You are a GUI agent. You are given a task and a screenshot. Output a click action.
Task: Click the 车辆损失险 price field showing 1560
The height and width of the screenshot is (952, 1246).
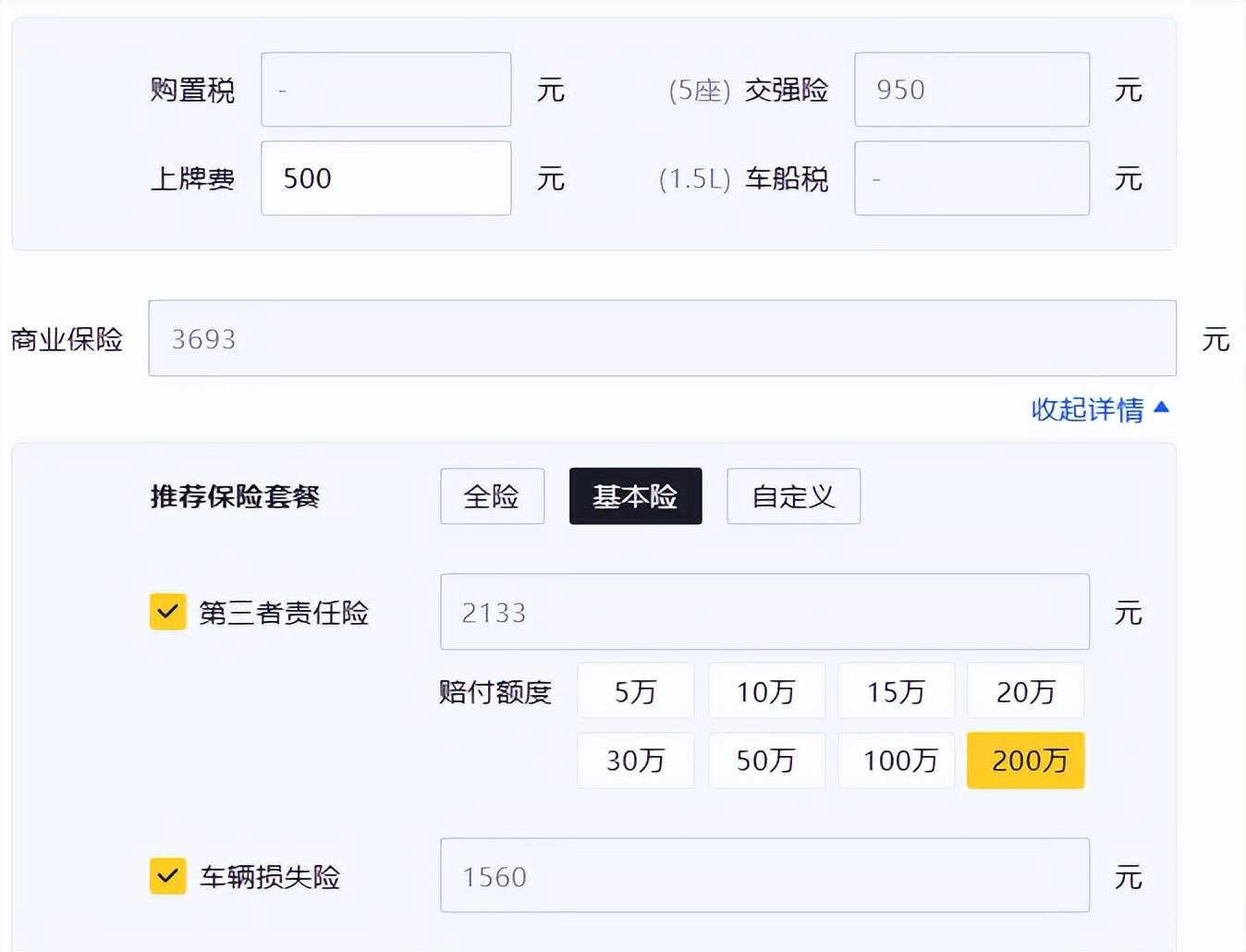(x=764, y=876)
